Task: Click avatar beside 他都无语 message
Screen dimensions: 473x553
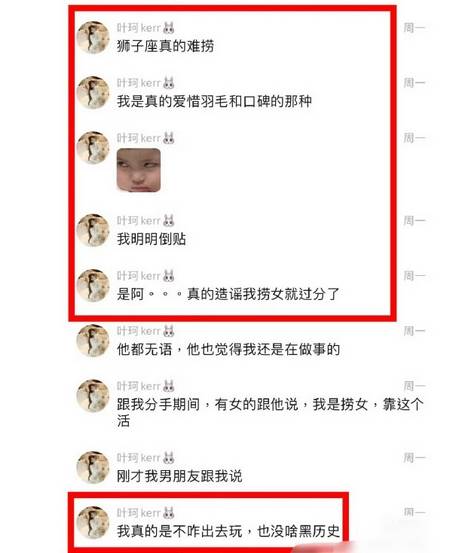Action: click(x=93, y=341)
